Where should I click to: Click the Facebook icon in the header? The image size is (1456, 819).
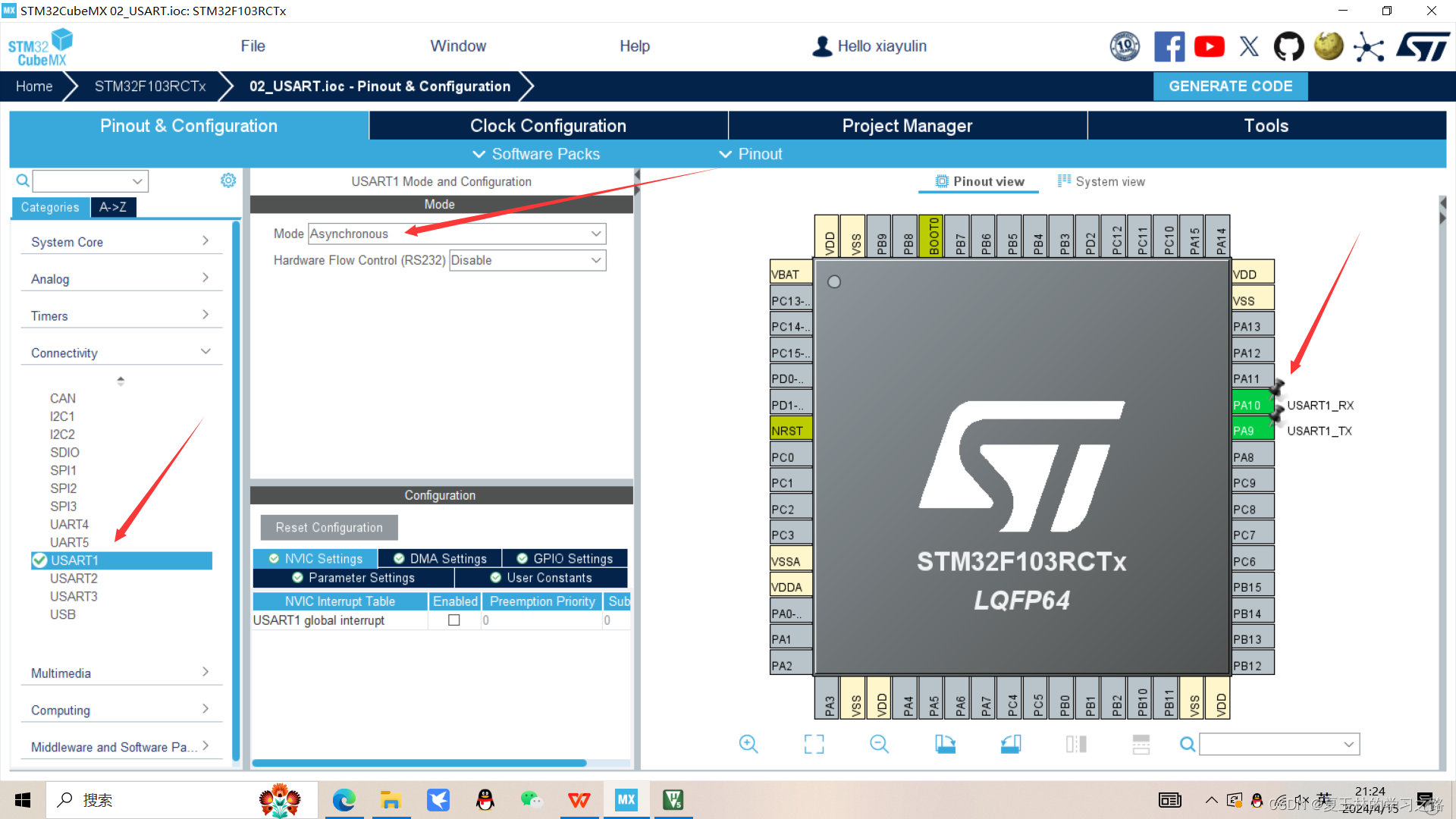pyautogui.click(x=1169, y=46)
